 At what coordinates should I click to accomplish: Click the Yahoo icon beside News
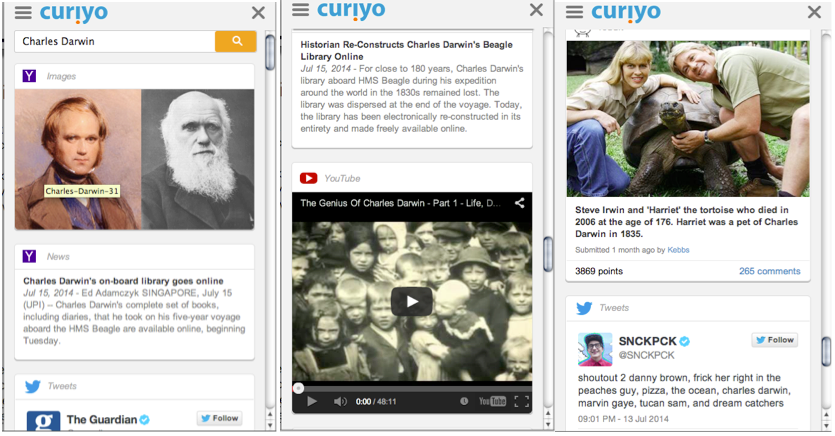pyautogui.click(x=29, y=257)
